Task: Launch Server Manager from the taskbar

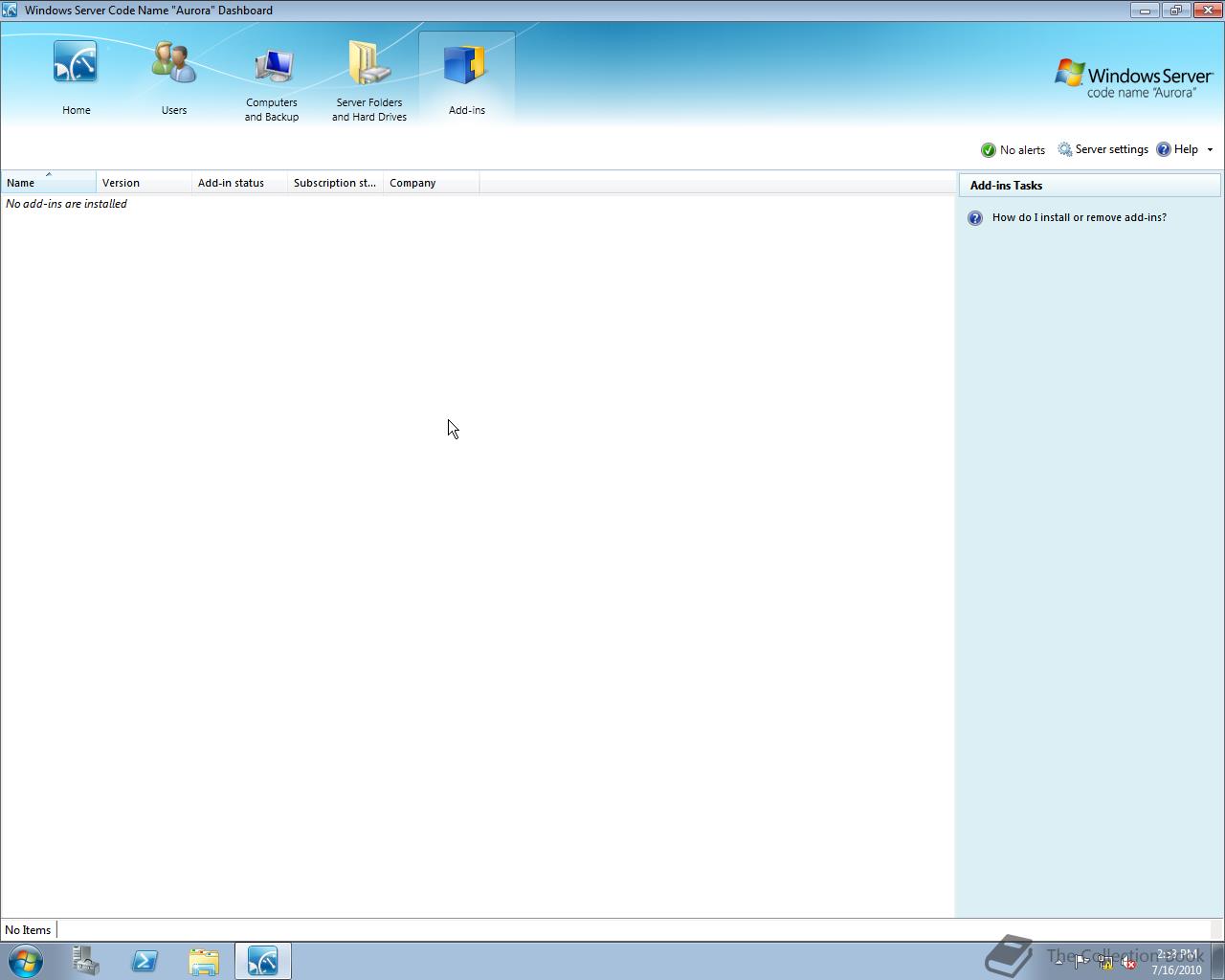Action: 86,961
